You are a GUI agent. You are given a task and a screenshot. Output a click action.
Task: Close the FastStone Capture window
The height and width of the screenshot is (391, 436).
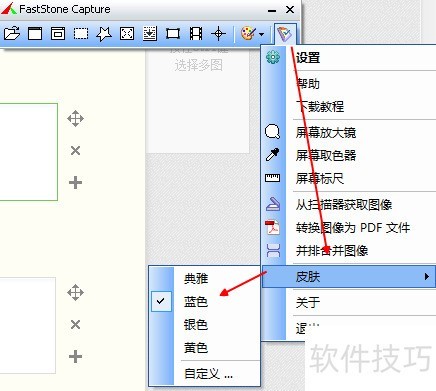point(290,9)
